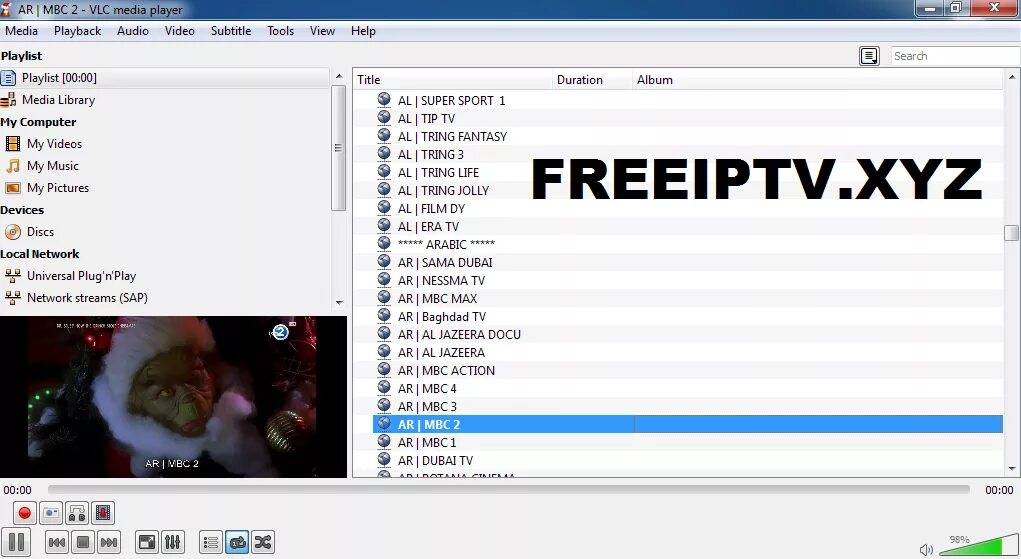Change playlist view mode icon
The image size is (1021, 559).
[869, 56]
